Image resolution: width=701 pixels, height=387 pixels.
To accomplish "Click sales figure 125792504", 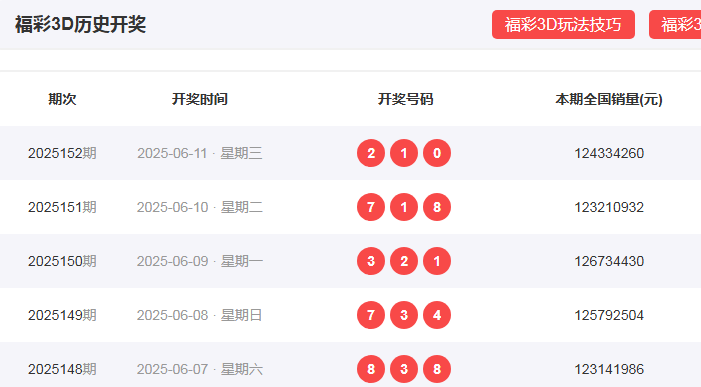I will (x=609, y=315).
